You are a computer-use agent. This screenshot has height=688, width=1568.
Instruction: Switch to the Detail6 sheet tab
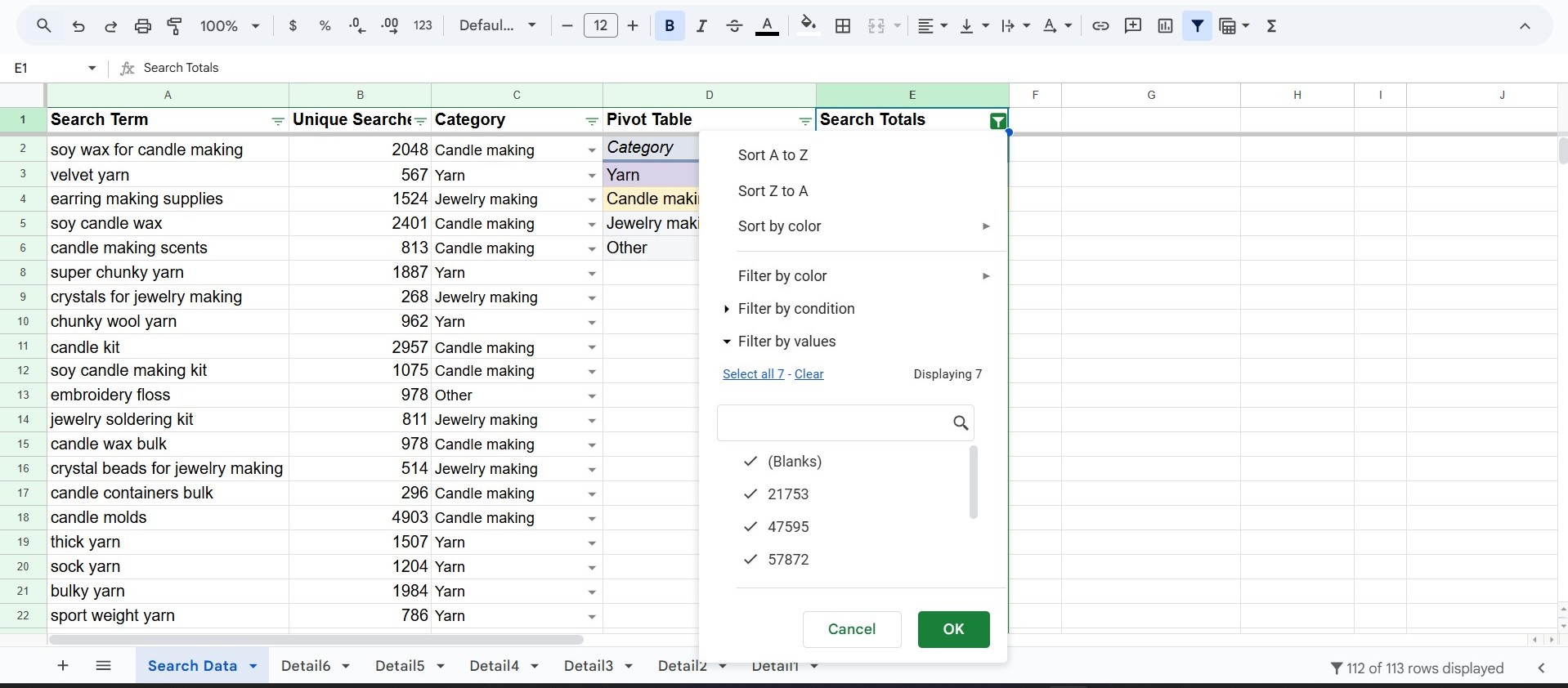tap(306, 666)
